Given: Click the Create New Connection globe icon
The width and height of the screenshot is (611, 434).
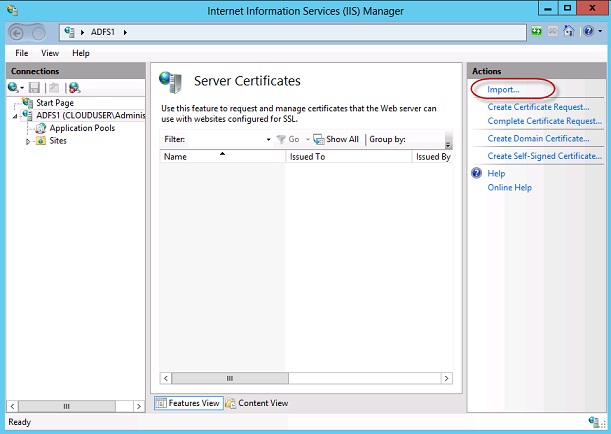Looking at the screenshot, I should tap(13, 88).
